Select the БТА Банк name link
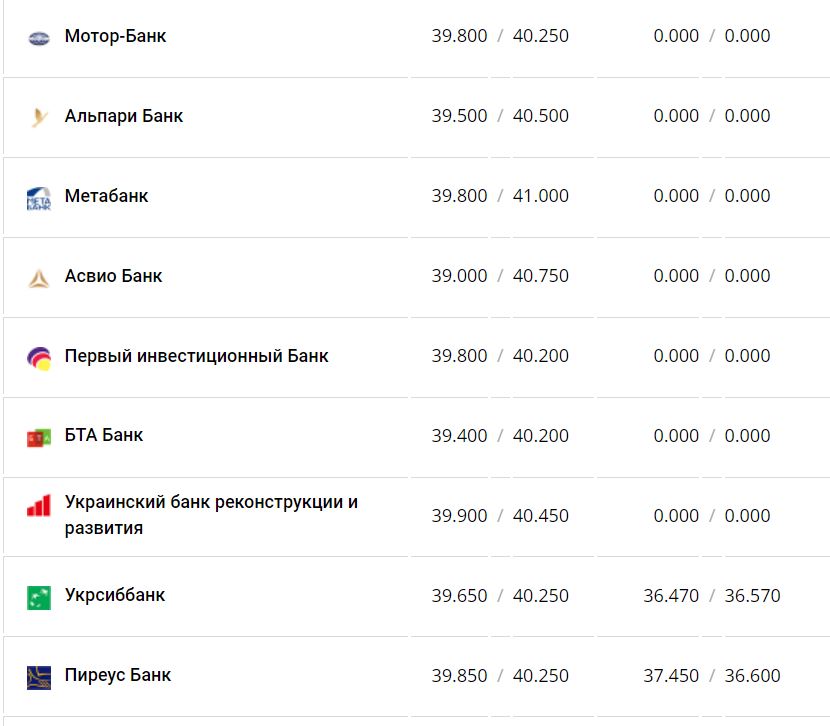This screenshot has width=830, height=726. (x=103, y=435)
